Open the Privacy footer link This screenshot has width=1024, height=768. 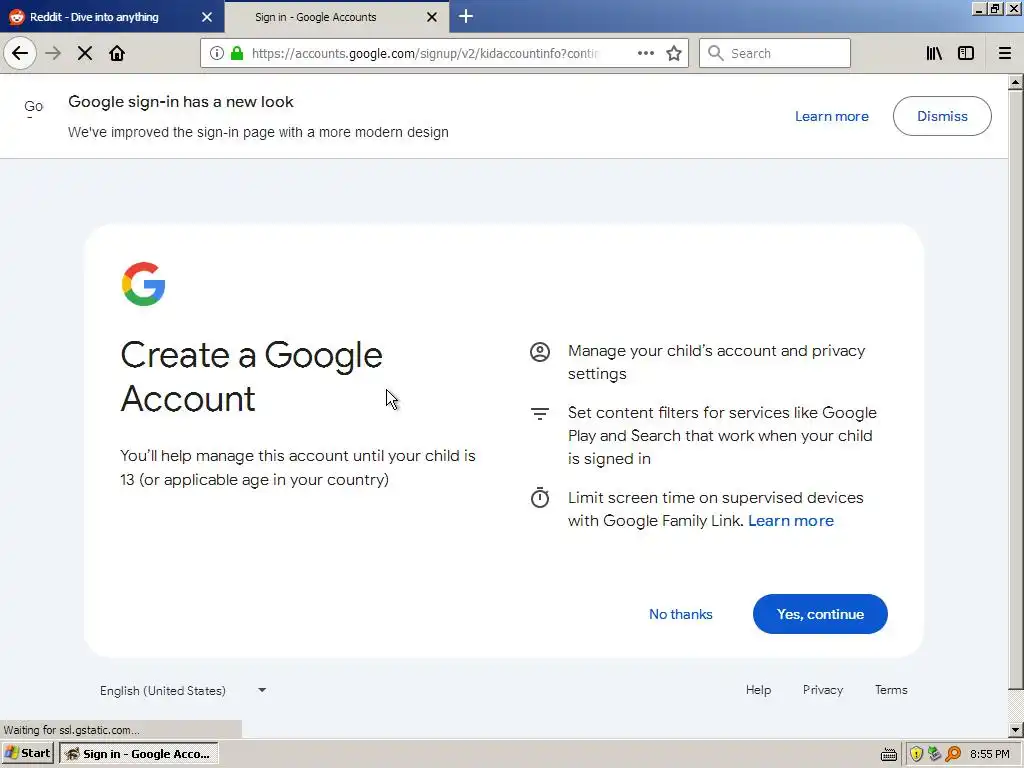[x=822, y=690]
